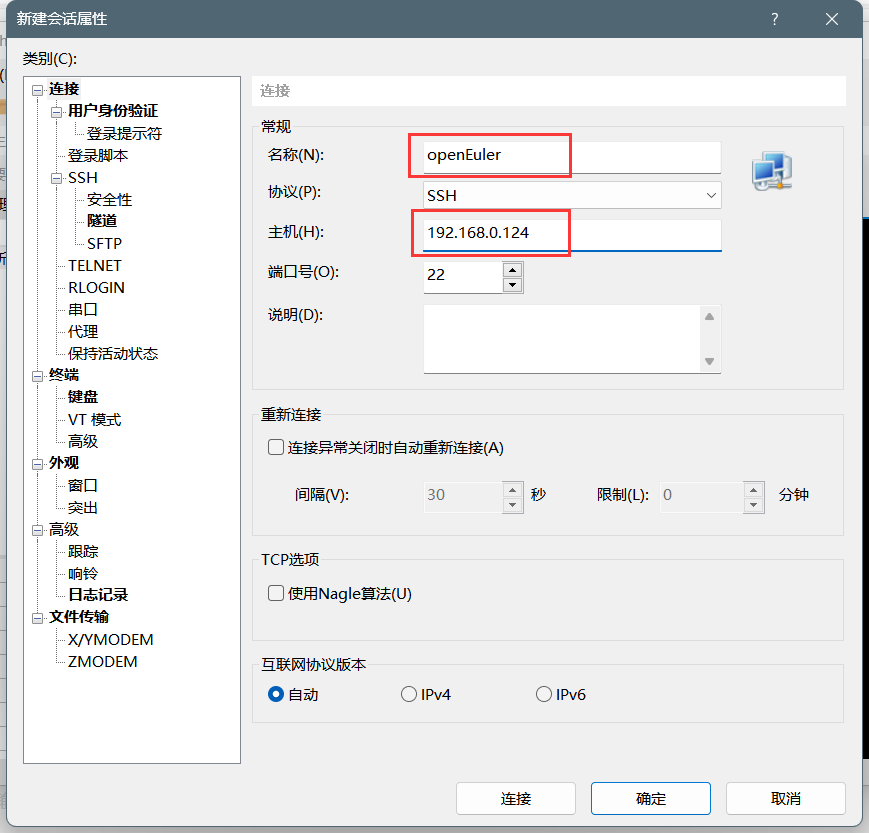Open the 日志记录 settings page
The image size is (869, 833).
[96, 594]
